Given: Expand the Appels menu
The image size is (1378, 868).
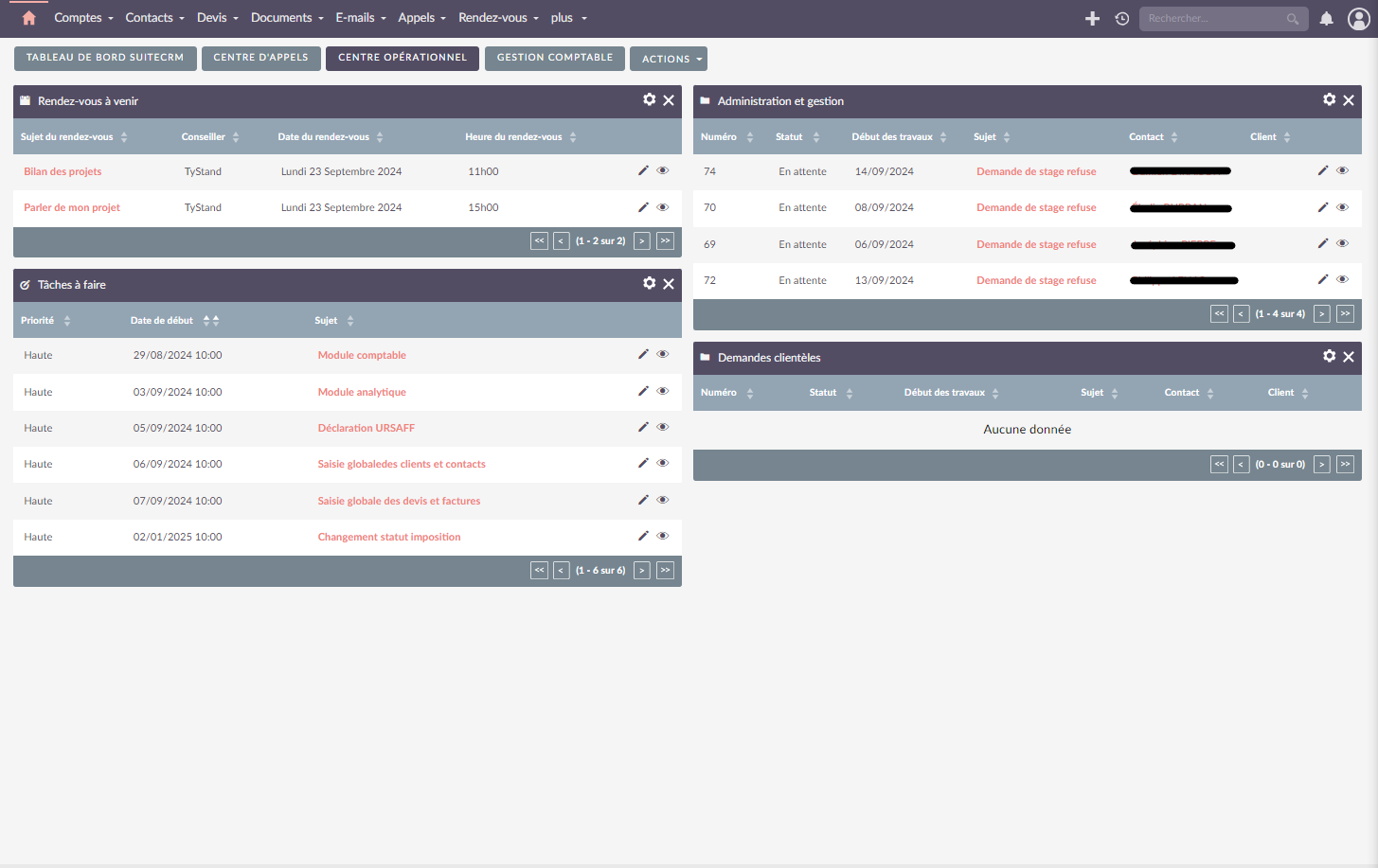Looking at the screenshot, I should (421, 18).
